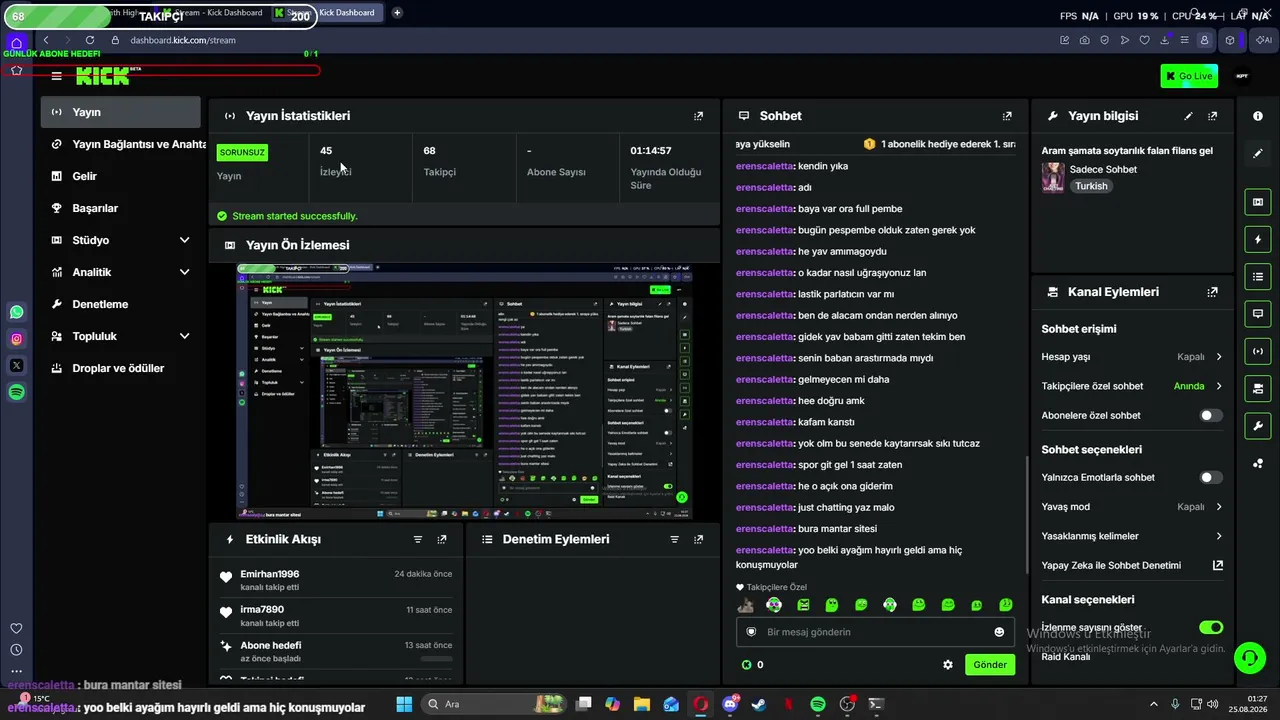Open the emoji picker in chat input
1280x720 pixels.
tap(999, 632)
